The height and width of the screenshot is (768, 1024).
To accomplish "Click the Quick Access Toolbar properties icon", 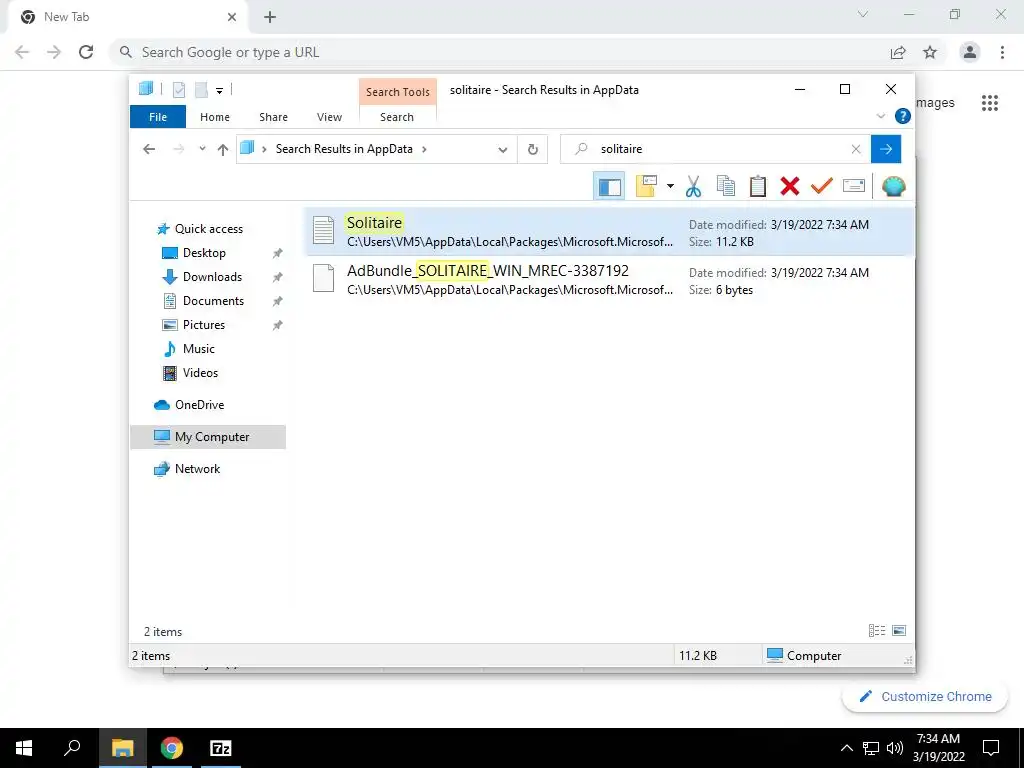I will click(178, 89).
